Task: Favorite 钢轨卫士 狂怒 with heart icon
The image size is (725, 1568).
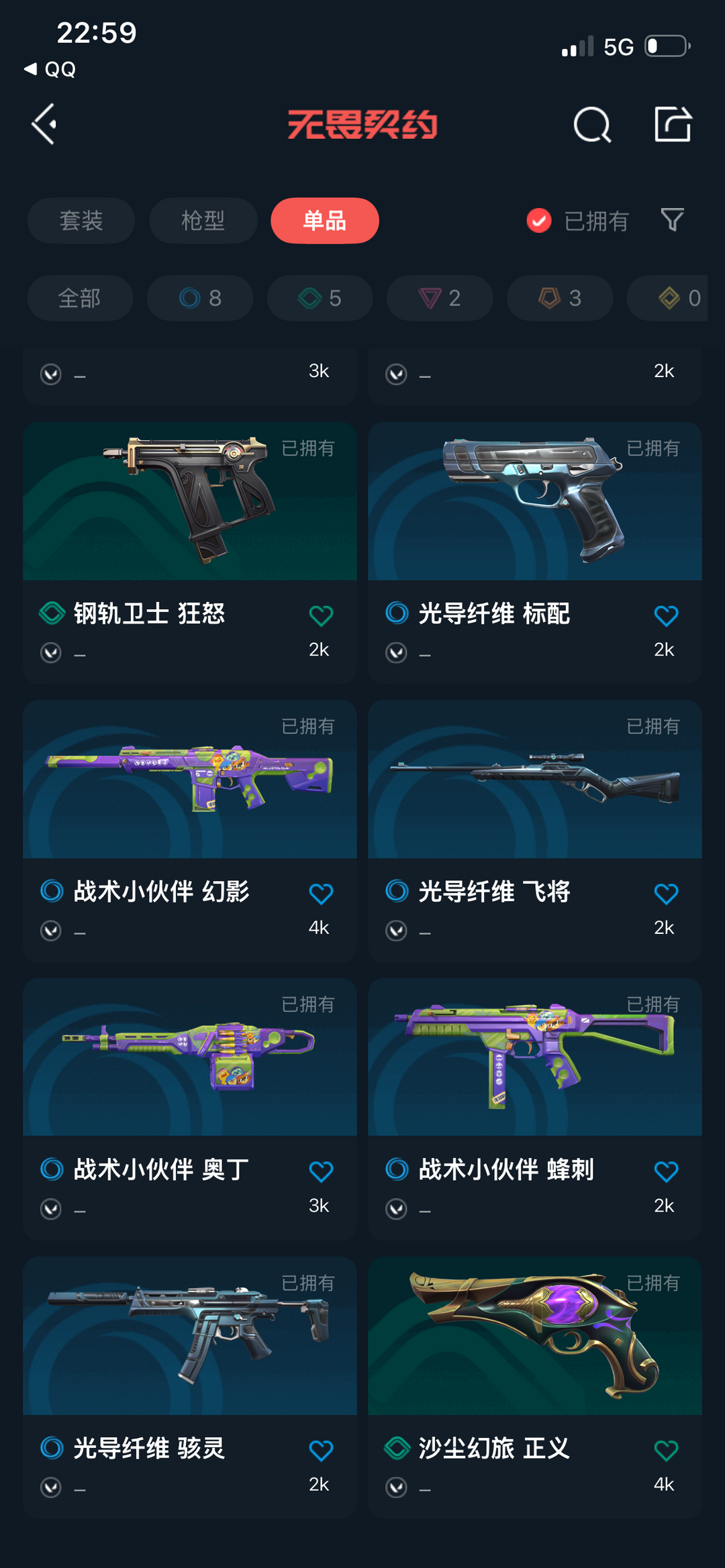Action: tap(321, 615)
